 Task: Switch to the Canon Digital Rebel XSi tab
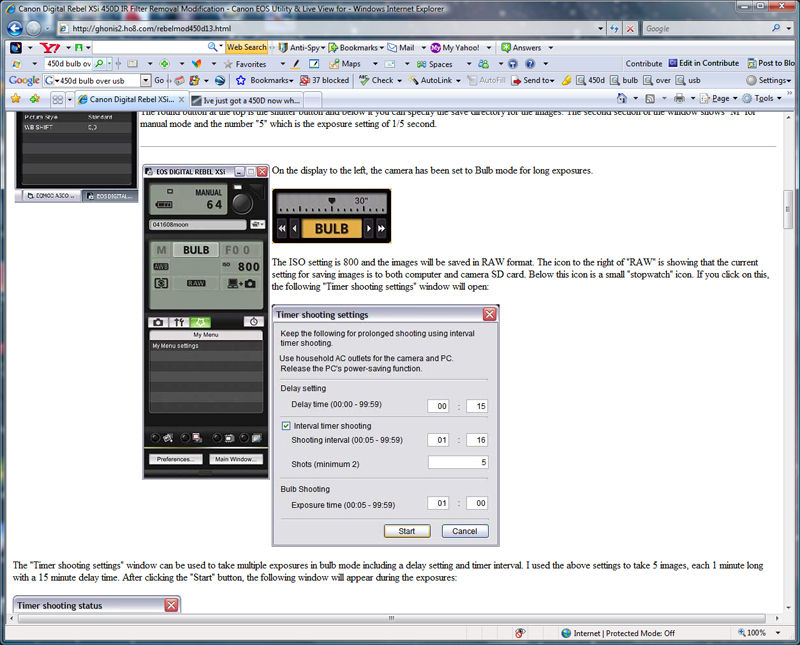click(131, 100)
